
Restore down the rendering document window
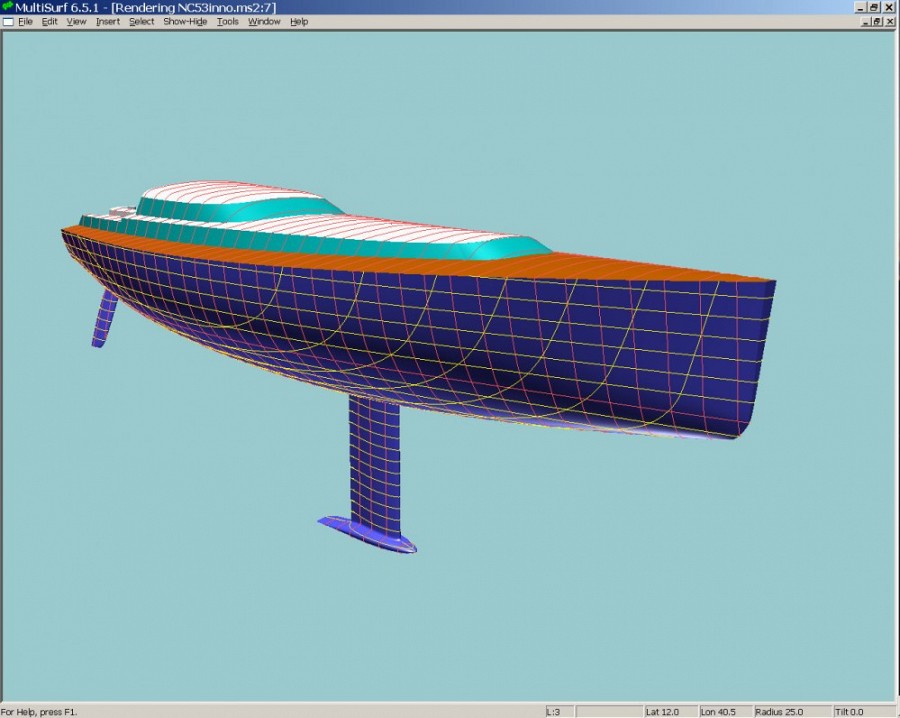coord(877,21)
